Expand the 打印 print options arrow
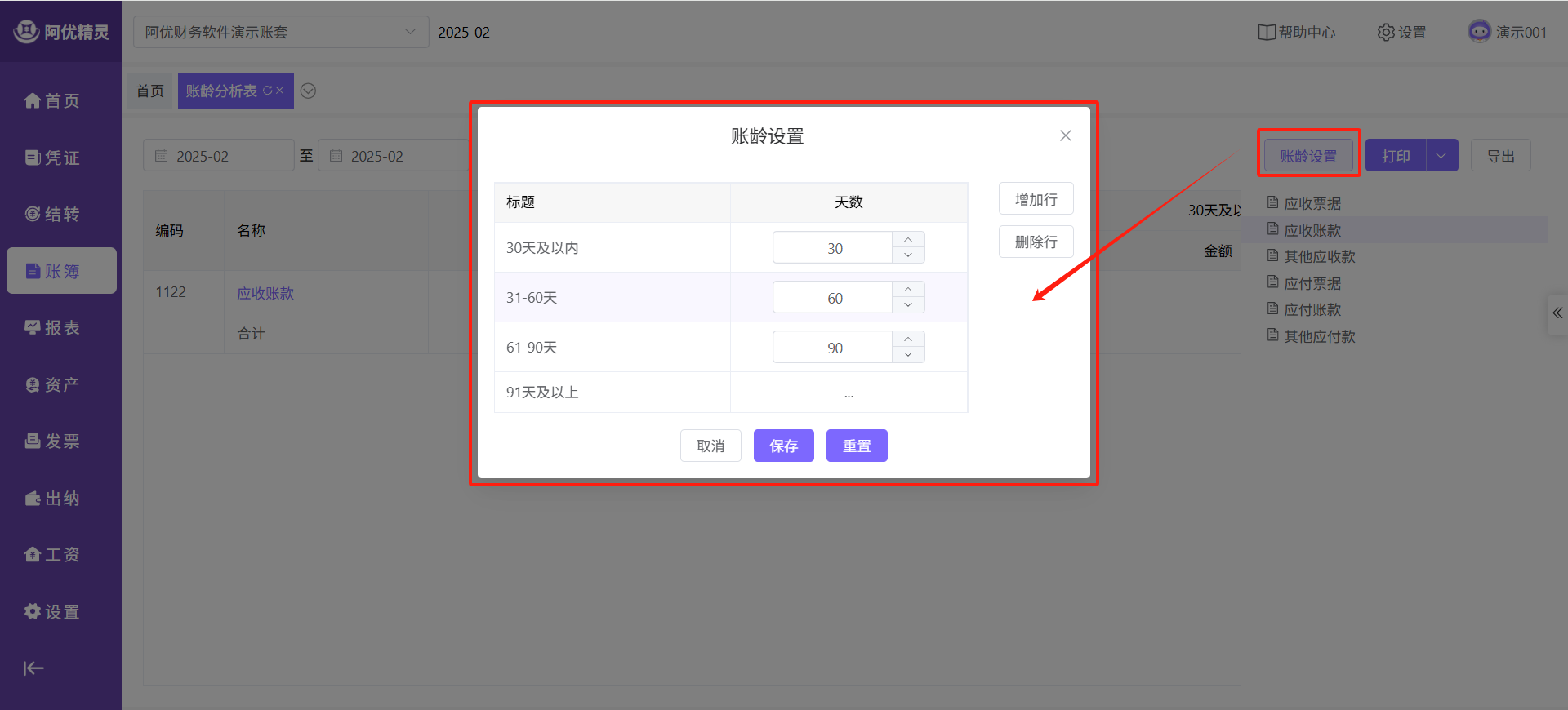 tap(1441, 156)
